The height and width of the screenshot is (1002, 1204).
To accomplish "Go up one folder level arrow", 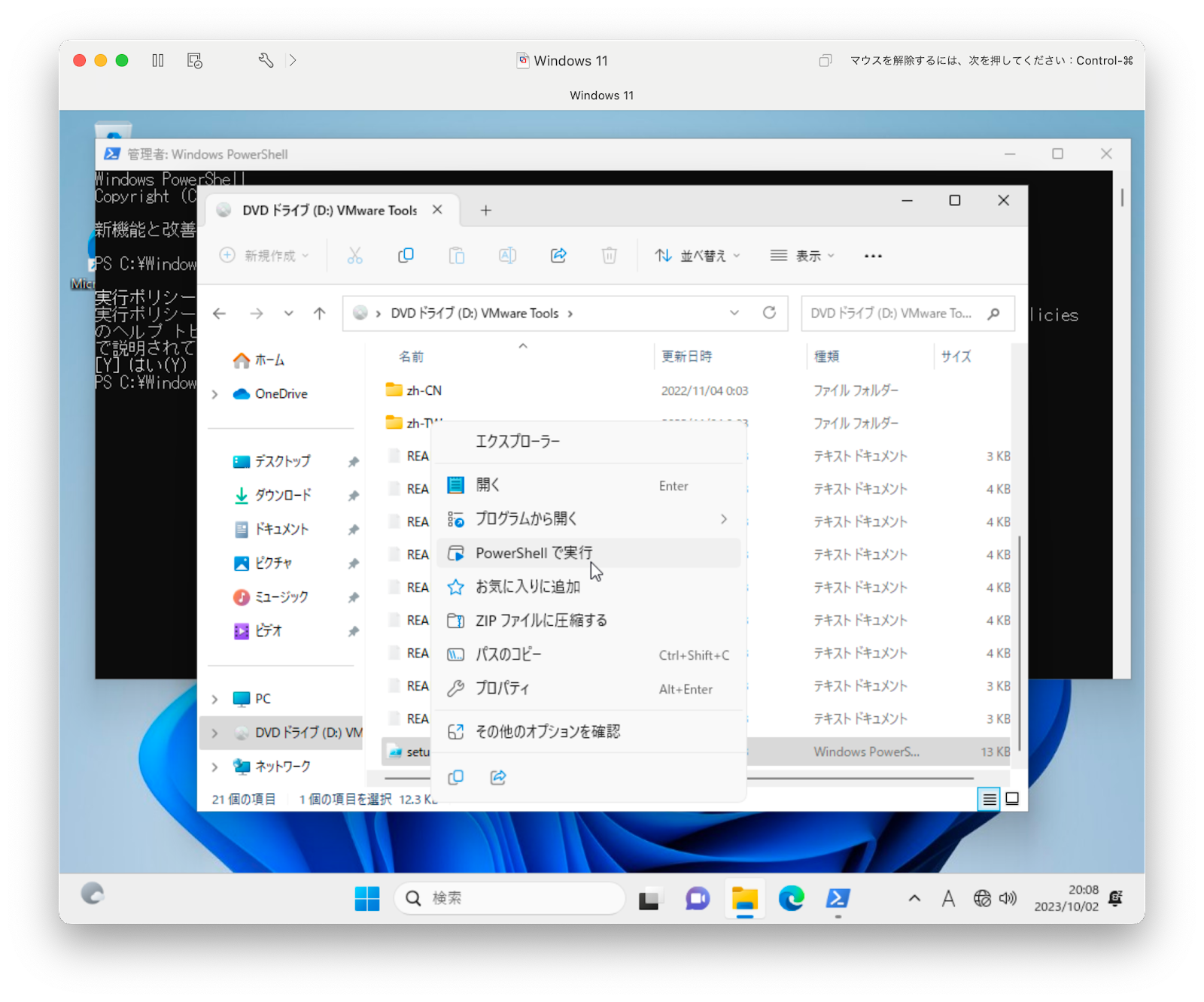I will click(320, 314).
